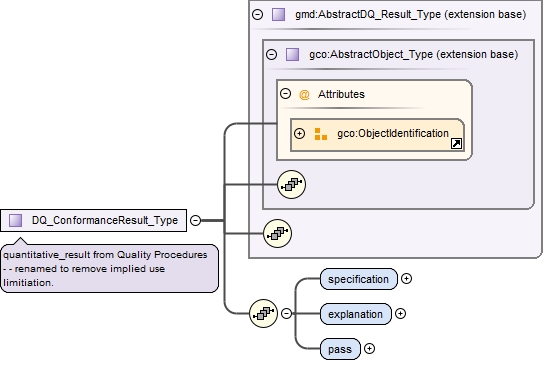544x365 pixels.
Task: Click the Attributes label
Action: pyautogui.click(x=341, y=94)
